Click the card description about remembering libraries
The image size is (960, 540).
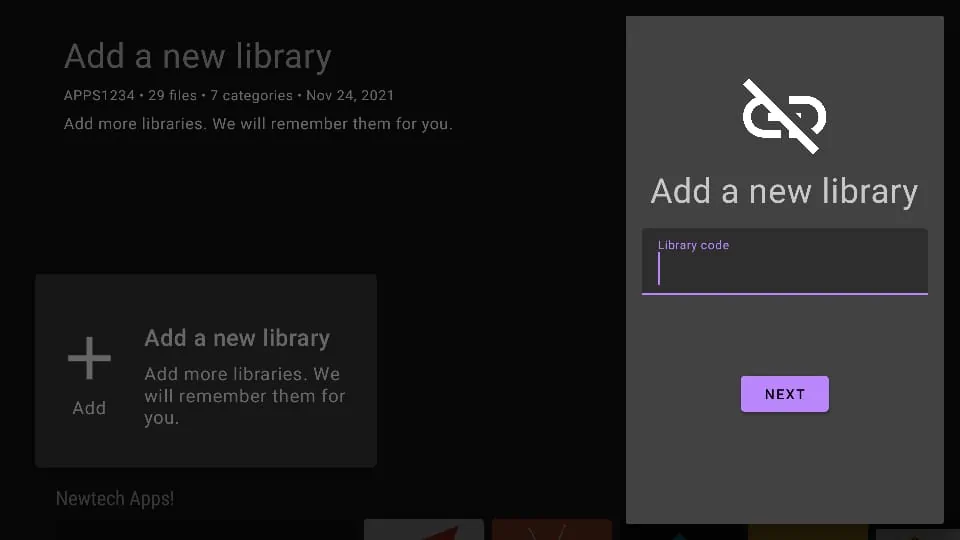click(x=244, y=396)
